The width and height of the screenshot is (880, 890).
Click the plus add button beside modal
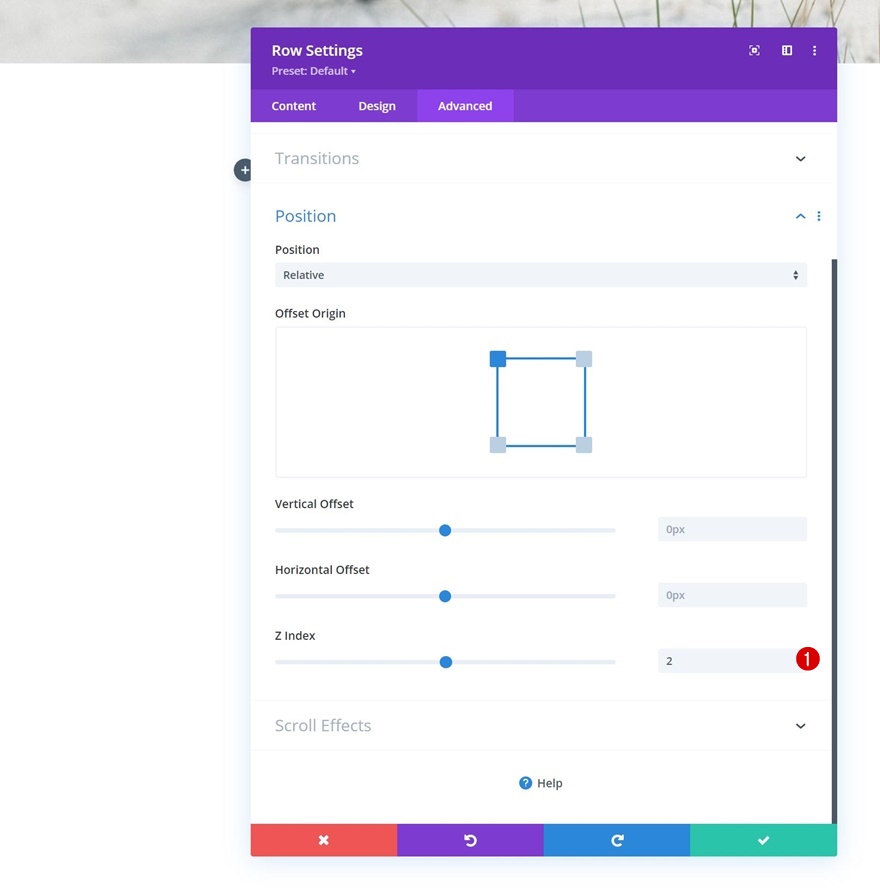[244, 170]
